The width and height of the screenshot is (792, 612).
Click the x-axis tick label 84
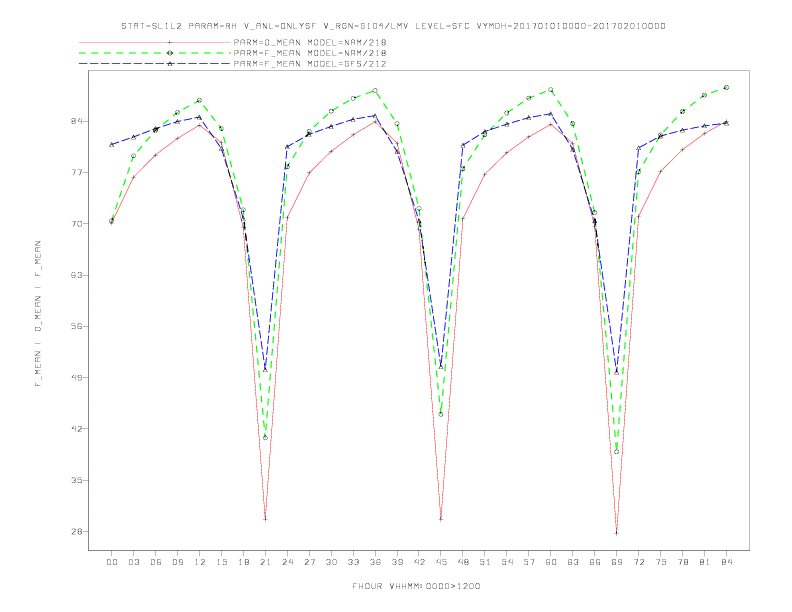pos(726,562)
